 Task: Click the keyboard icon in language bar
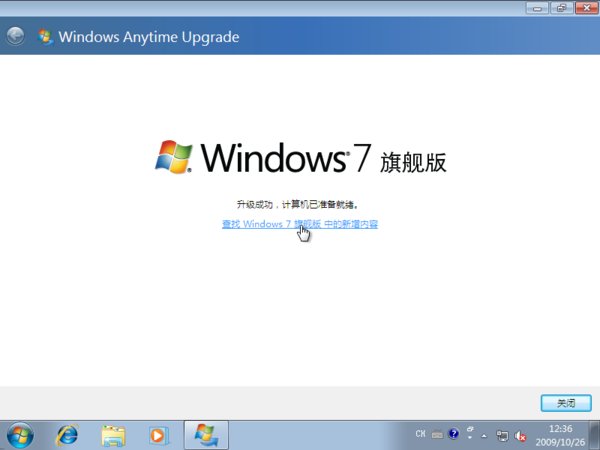(x=437, y=435)
